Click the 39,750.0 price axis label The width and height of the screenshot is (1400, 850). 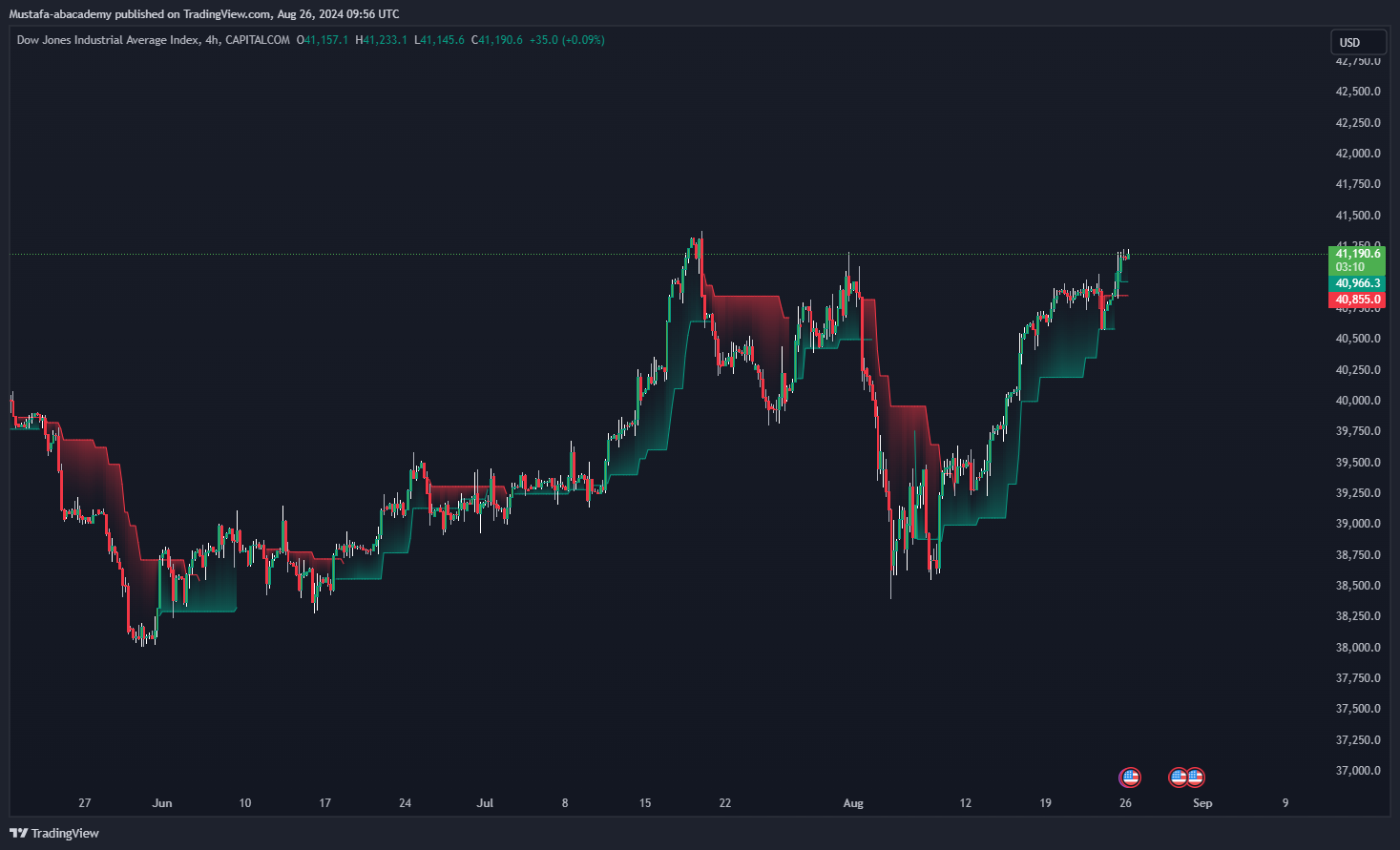(1358, 431)
